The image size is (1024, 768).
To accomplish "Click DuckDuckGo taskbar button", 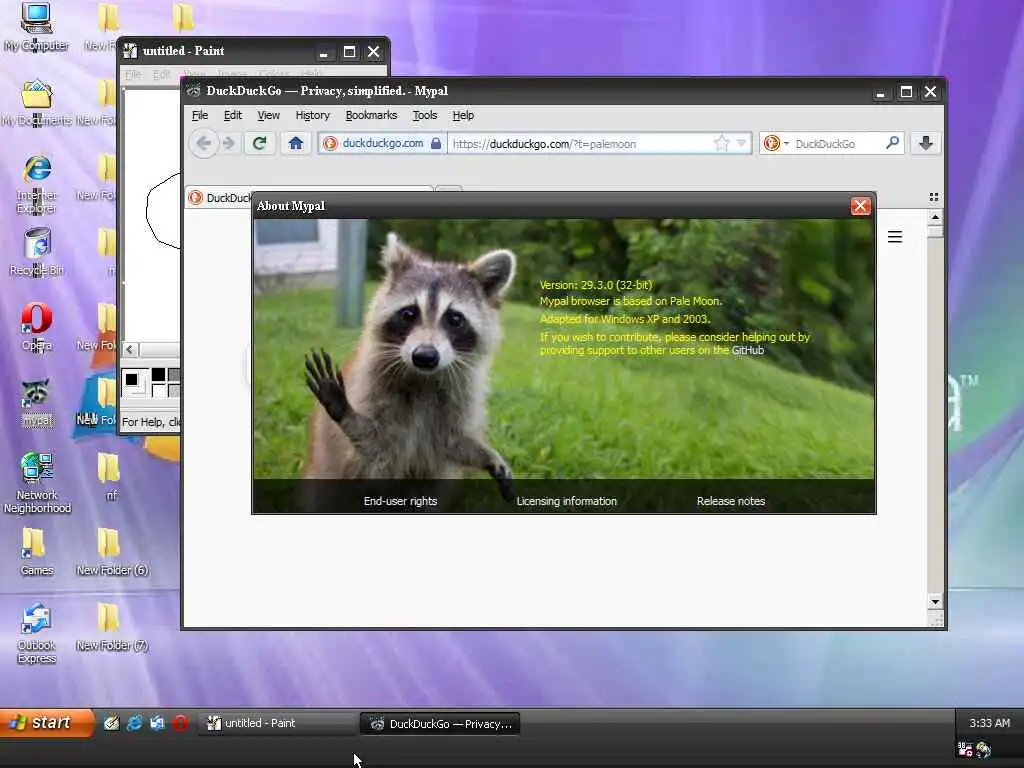I will coord(440,724).
